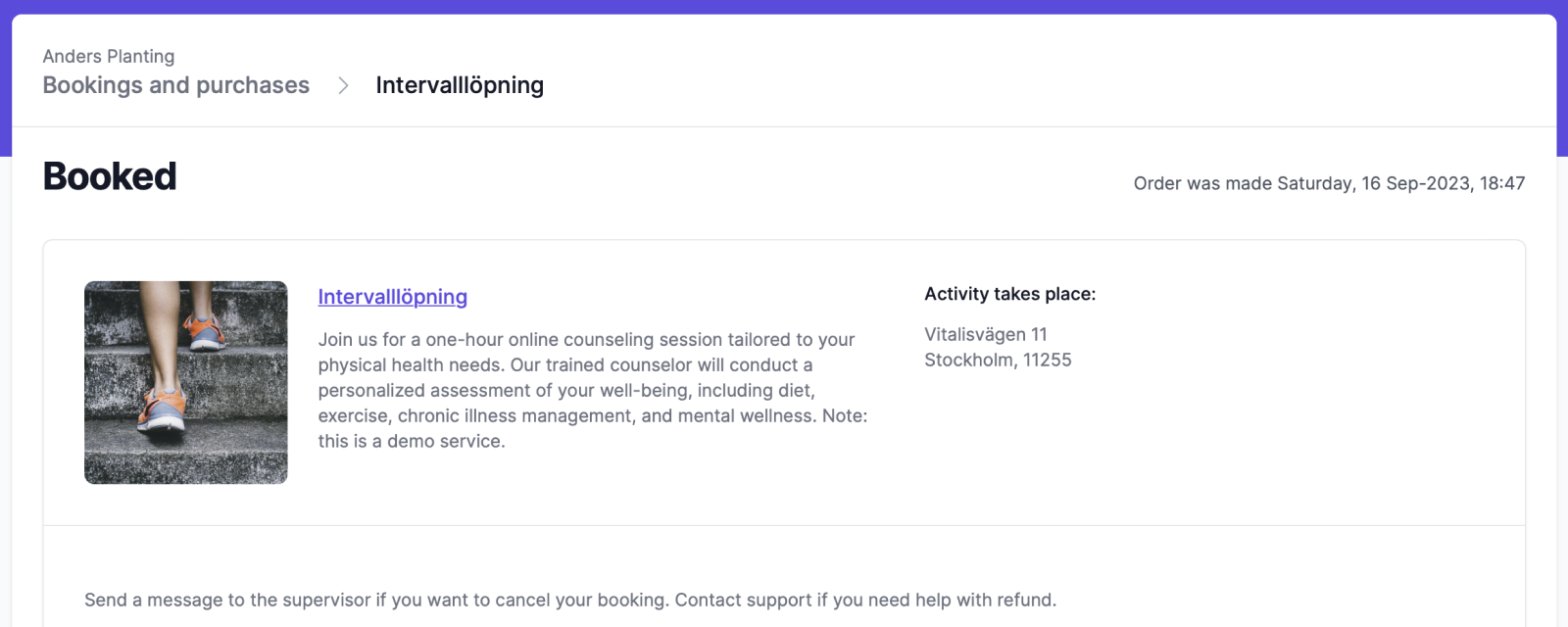Click the one-hour counseling description paragraph
The image size is (1568, 627).
593,390
